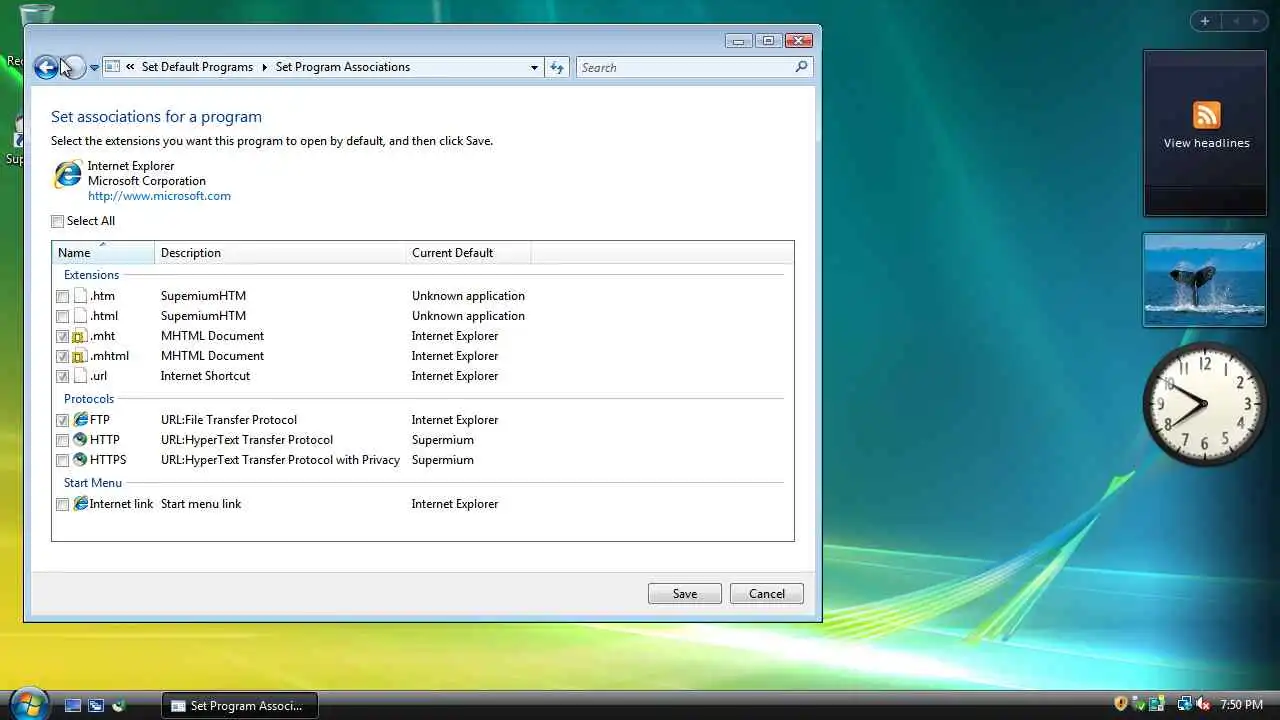Expand the address bar history dropdown
This screenshot has height=720, width=1280.
click(x=534, y=68)
